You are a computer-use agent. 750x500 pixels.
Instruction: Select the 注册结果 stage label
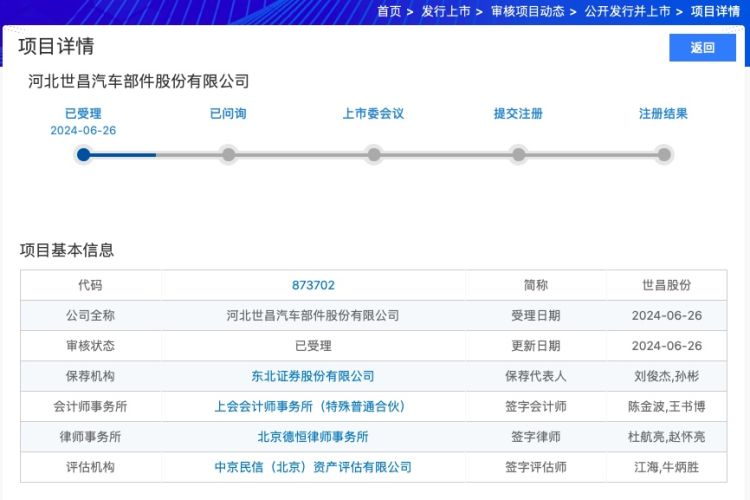pos(663,114)
